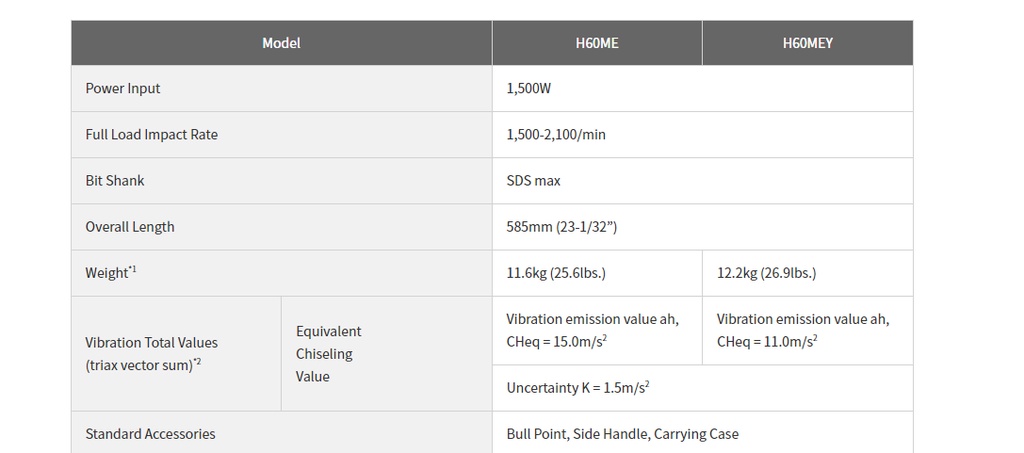
Task: Select the 12.2kg (26.9lbs.) weight cell
Action: (808, 273)
